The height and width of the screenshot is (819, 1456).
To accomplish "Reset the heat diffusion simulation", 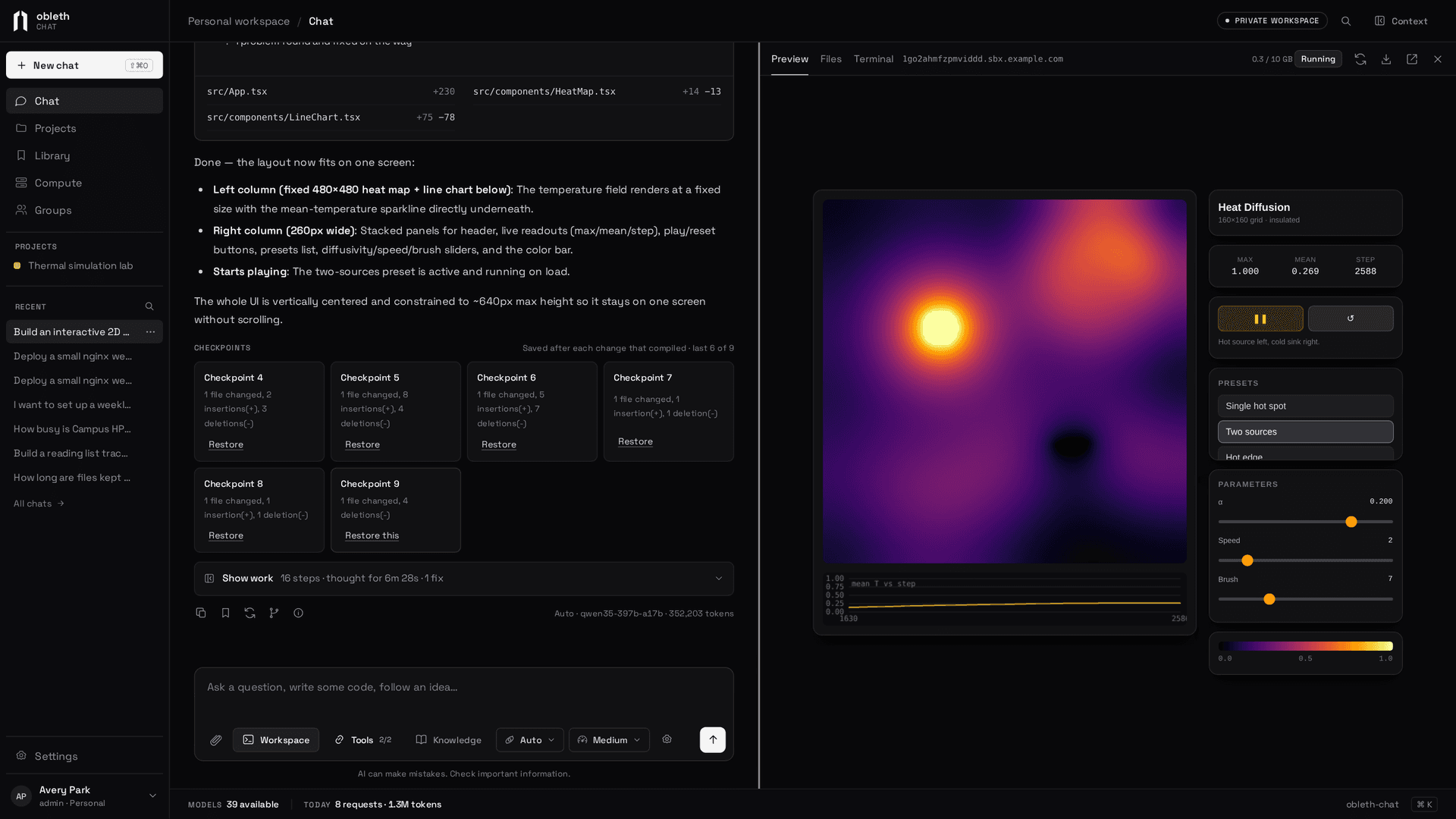I will point(1351,319).
